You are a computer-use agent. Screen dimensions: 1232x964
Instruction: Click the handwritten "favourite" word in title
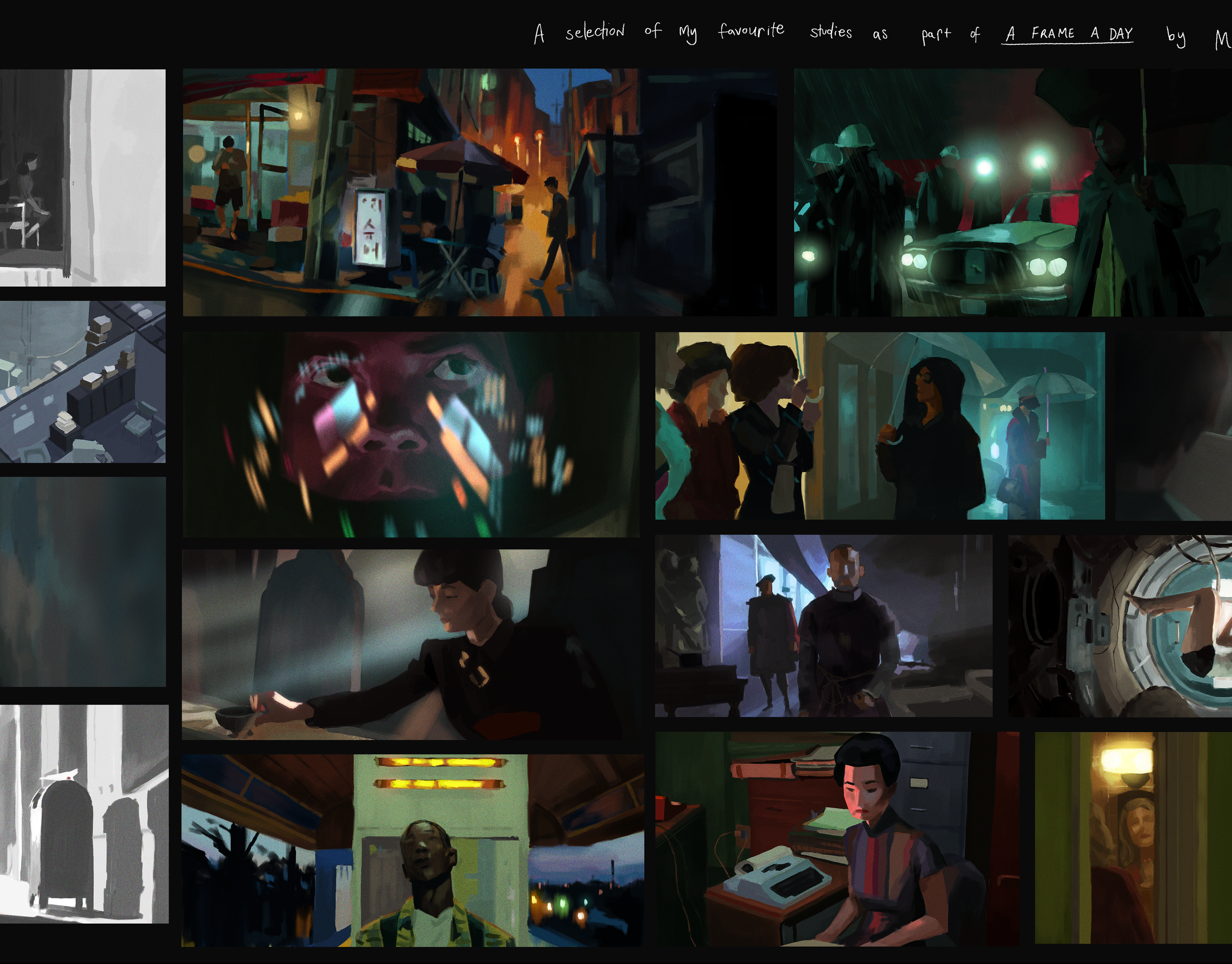click(751, 31)
